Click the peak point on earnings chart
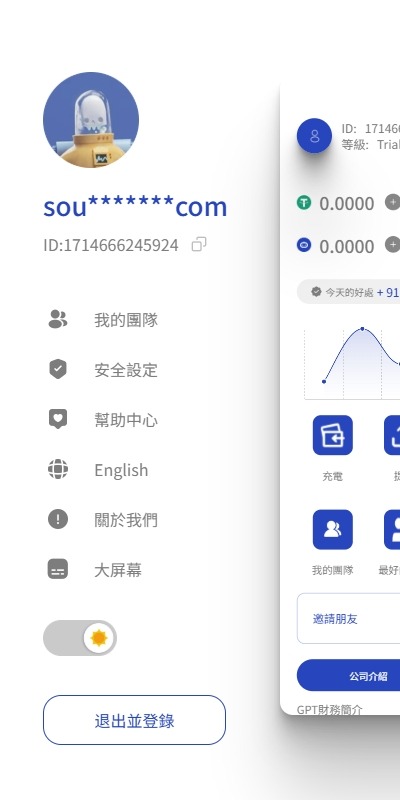 pos(363,329)
